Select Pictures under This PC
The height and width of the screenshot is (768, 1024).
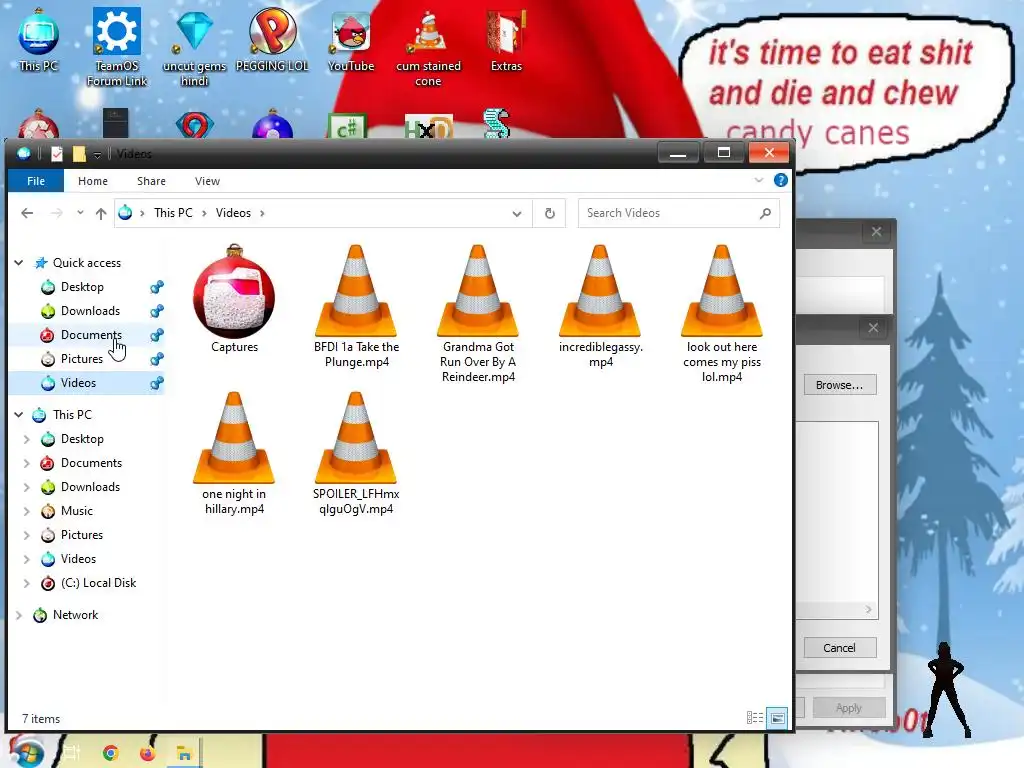82,535
